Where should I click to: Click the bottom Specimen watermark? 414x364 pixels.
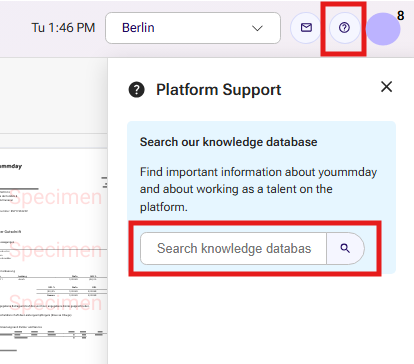coord(55,303)
